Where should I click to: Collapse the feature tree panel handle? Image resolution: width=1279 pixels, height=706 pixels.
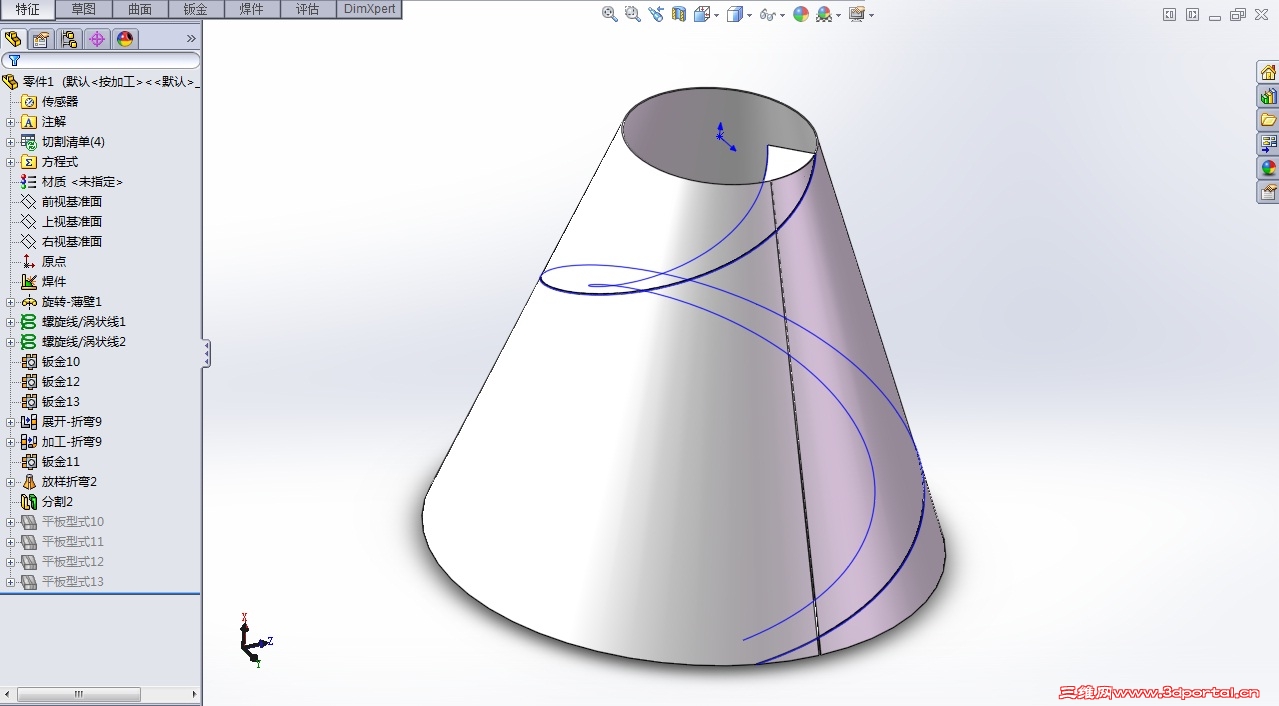tap(206, 353)
